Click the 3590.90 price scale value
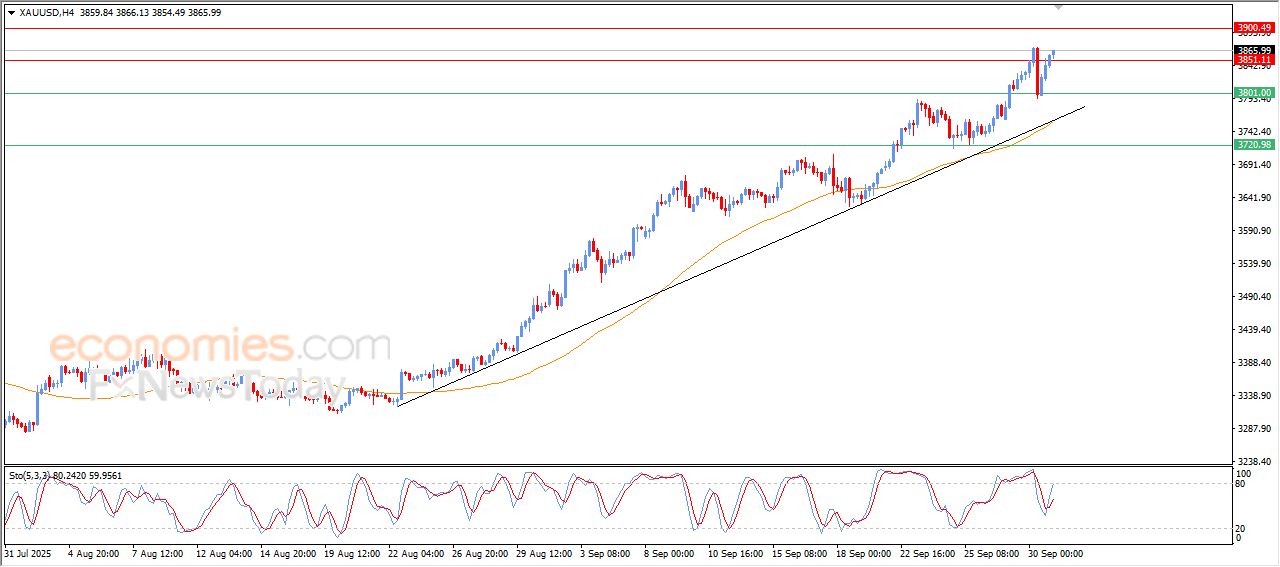Image resolution: width=1280 pixels, height=567 pixels. tap(1254, 231)
